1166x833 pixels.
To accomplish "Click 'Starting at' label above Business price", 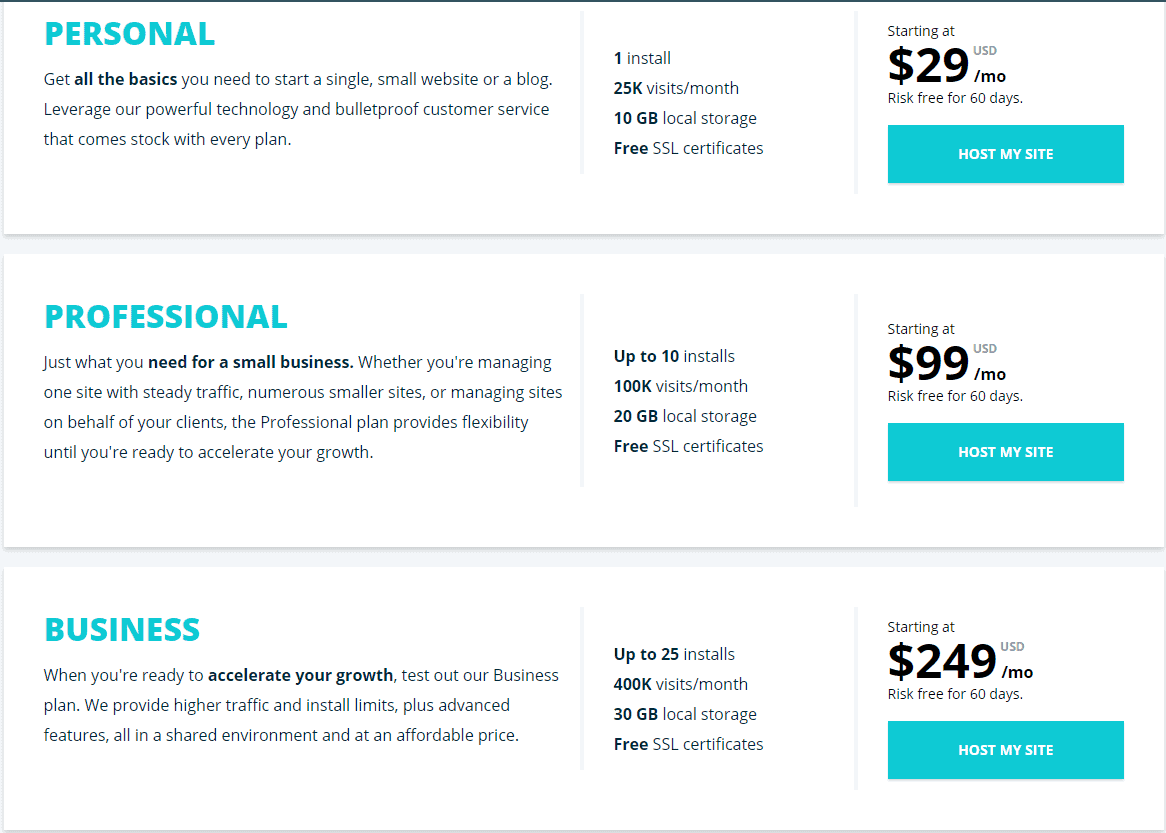I will point(920,626).
